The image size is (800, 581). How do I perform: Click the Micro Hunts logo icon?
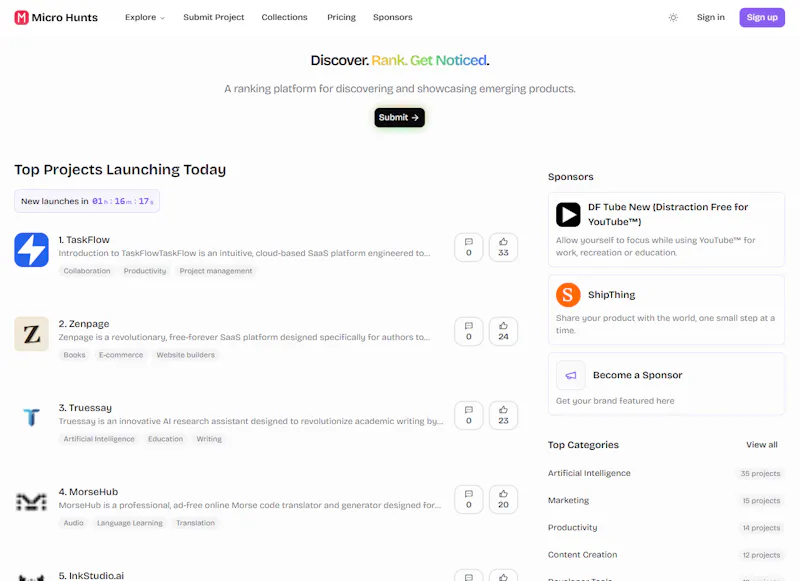[x=21, y=17]
